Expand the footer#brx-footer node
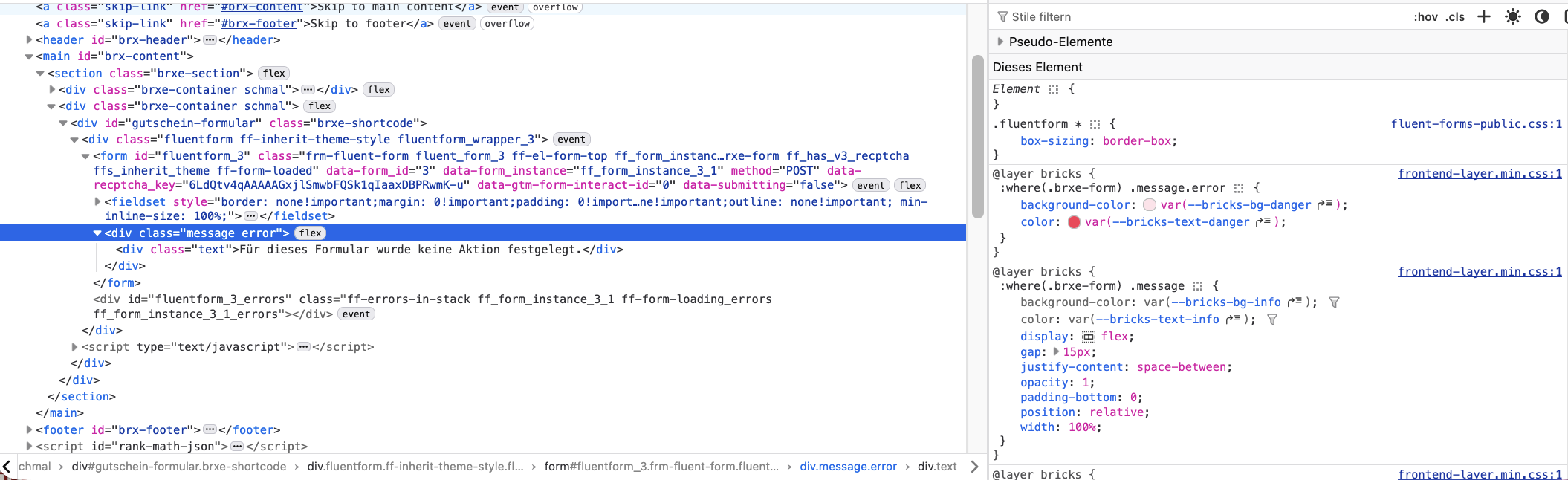This screenshot has height=480, width=1568. point(29,429)
